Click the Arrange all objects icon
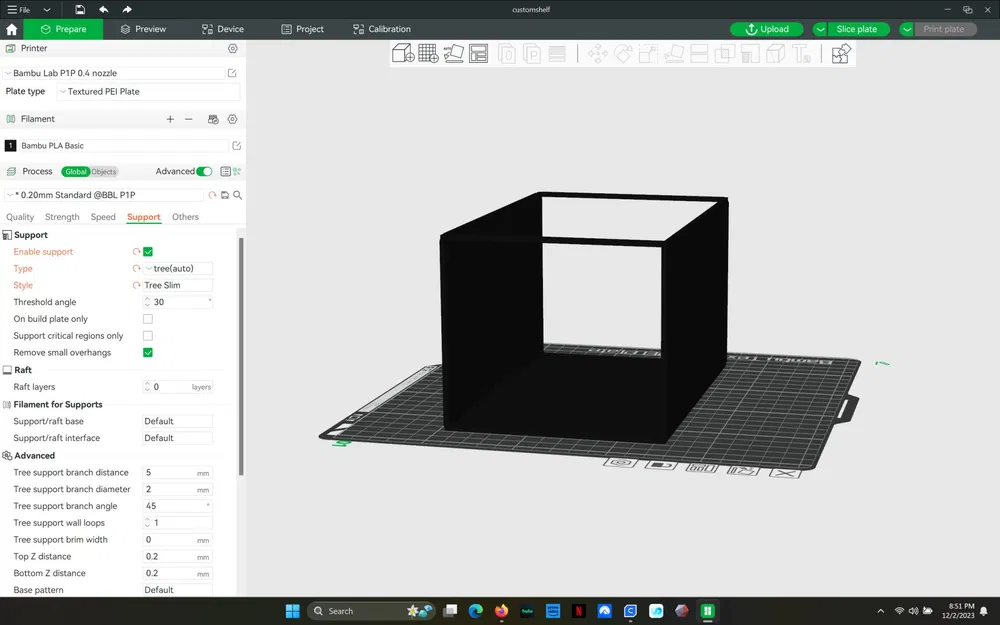 [479, 54]
